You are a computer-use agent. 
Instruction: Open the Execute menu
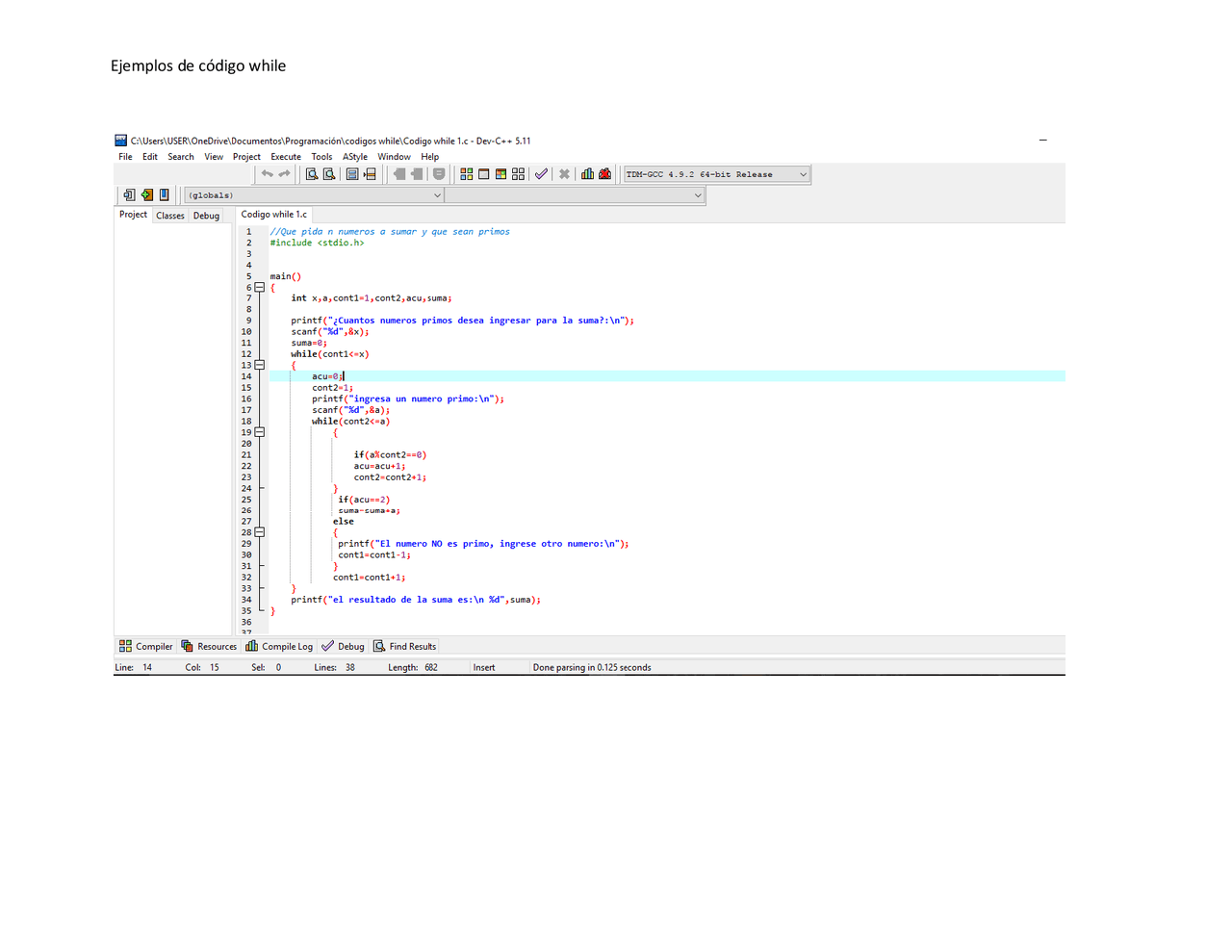pyautogui.click(x=285, y=156)
